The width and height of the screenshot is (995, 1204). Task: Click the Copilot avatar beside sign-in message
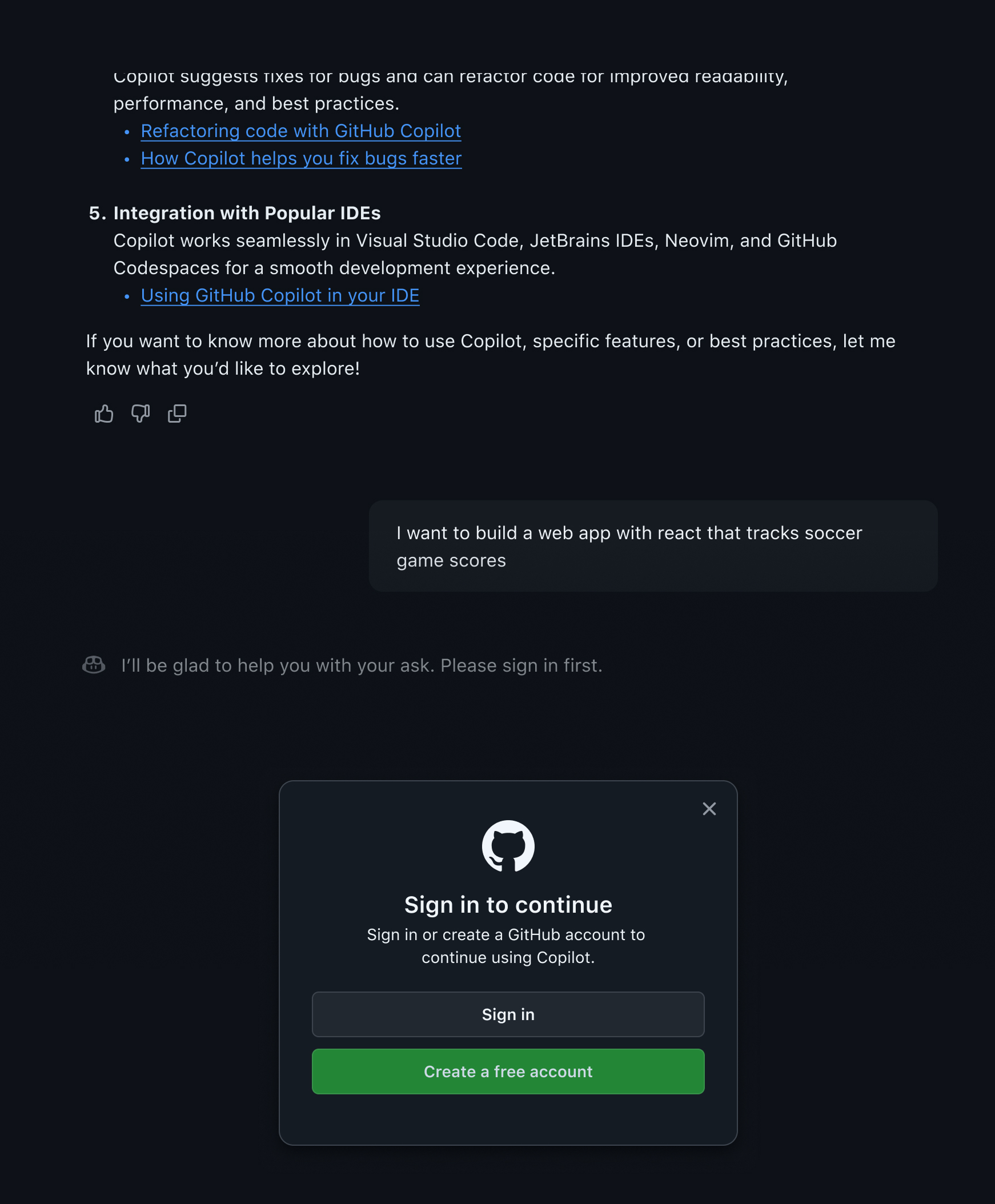click(x=94, y=665)
